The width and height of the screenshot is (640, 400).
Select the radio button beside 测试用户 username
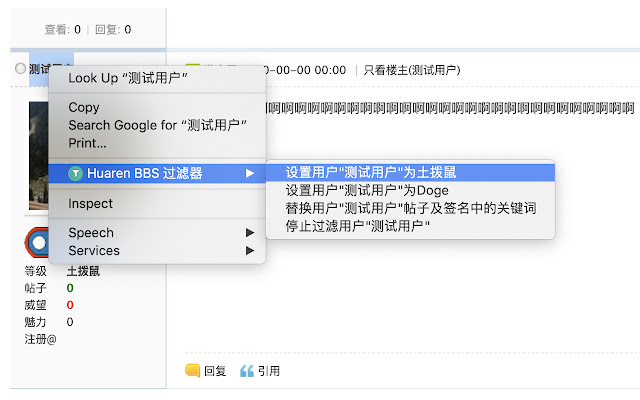[20, 68]
